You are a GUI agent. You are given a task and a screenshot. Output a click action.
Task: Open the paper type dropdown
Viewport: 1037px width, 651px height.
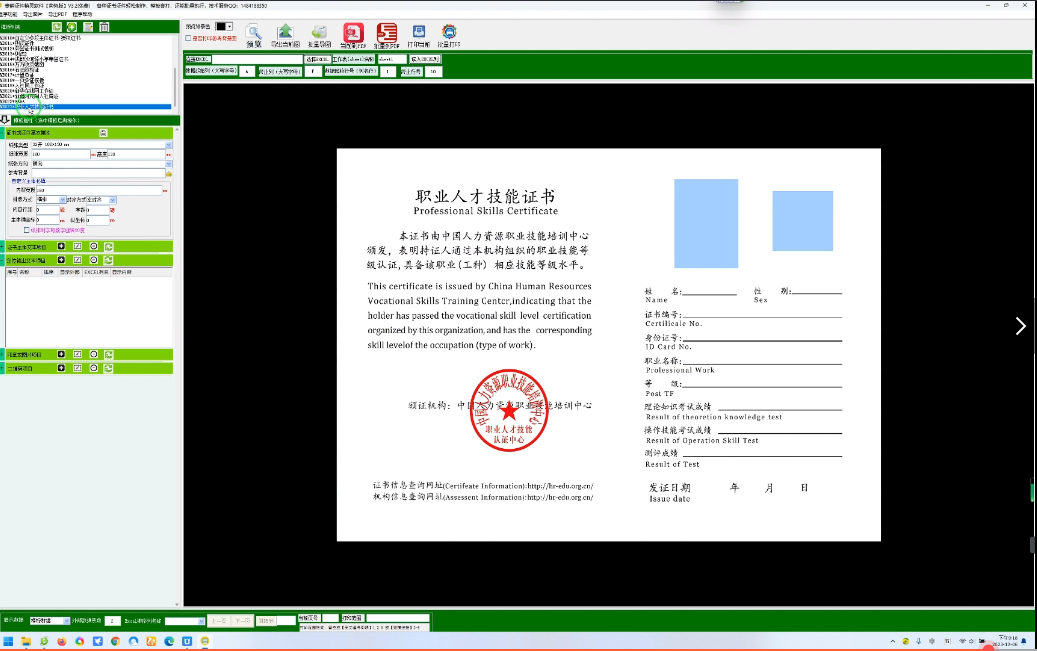(x=169, y=145)
